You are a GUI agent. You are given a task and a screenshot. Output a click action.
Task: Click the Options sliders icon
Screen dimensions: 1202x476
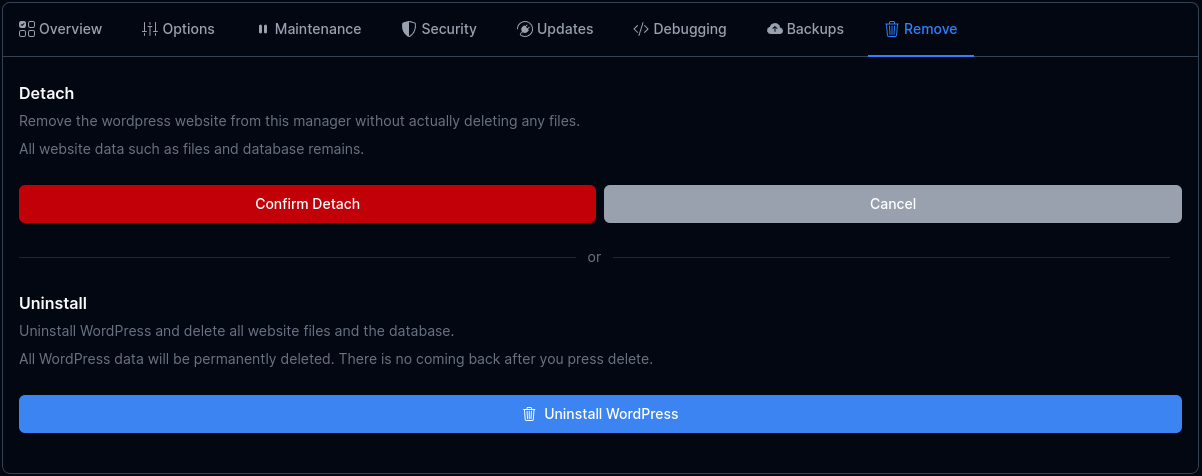[x=150, y=29]
